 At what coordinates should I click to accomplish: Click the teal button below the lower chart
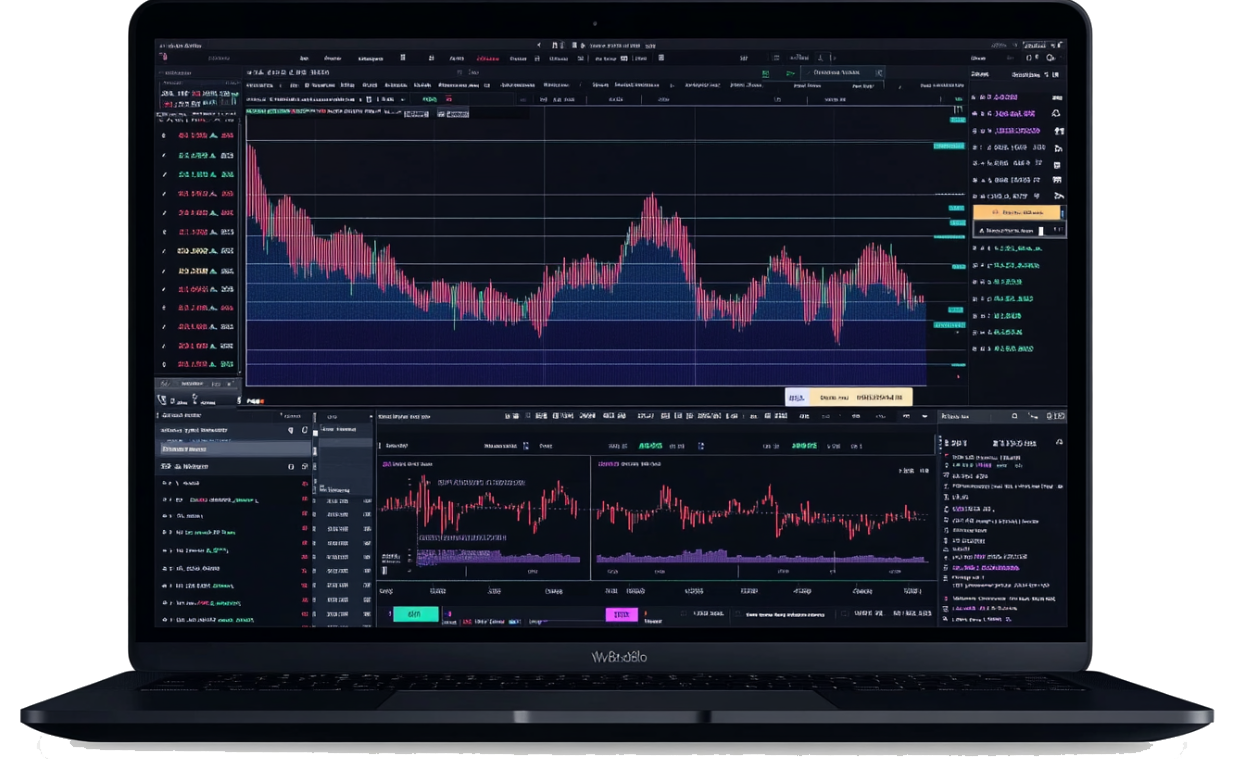pos(415,614)
